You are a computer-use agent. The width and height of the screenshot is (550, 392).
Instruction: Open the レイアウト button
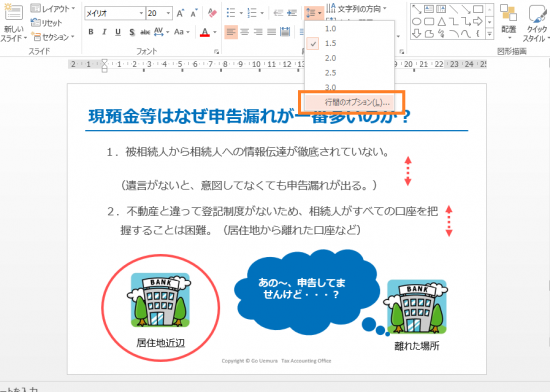pyautogui.click(x=52, y=8)
